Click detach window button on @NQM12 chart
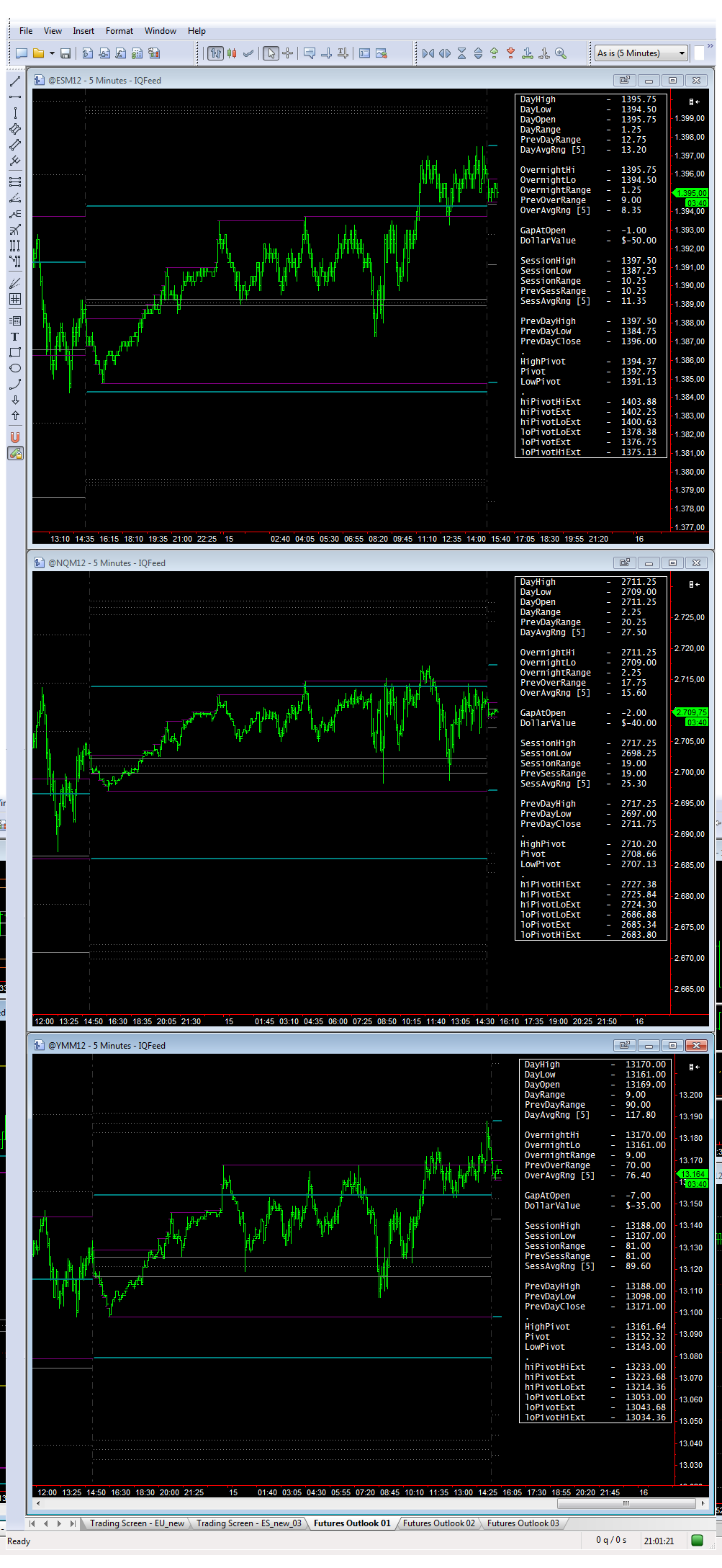This screenshot has width=722, height=1568. click(x=624, y=563)
